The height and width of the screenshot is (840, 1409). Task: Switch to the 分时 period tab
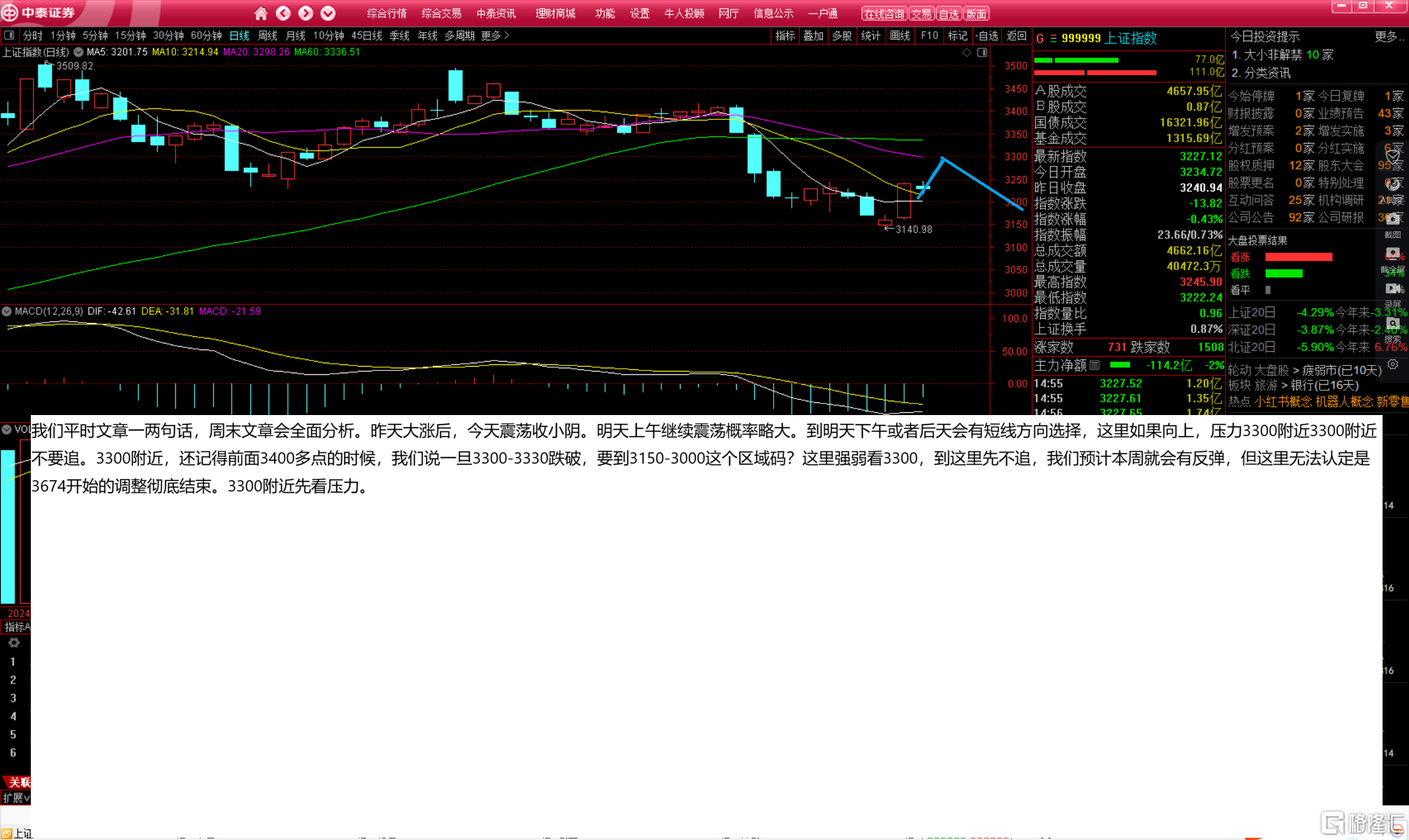pyautogui.click(x=32, y=36)
